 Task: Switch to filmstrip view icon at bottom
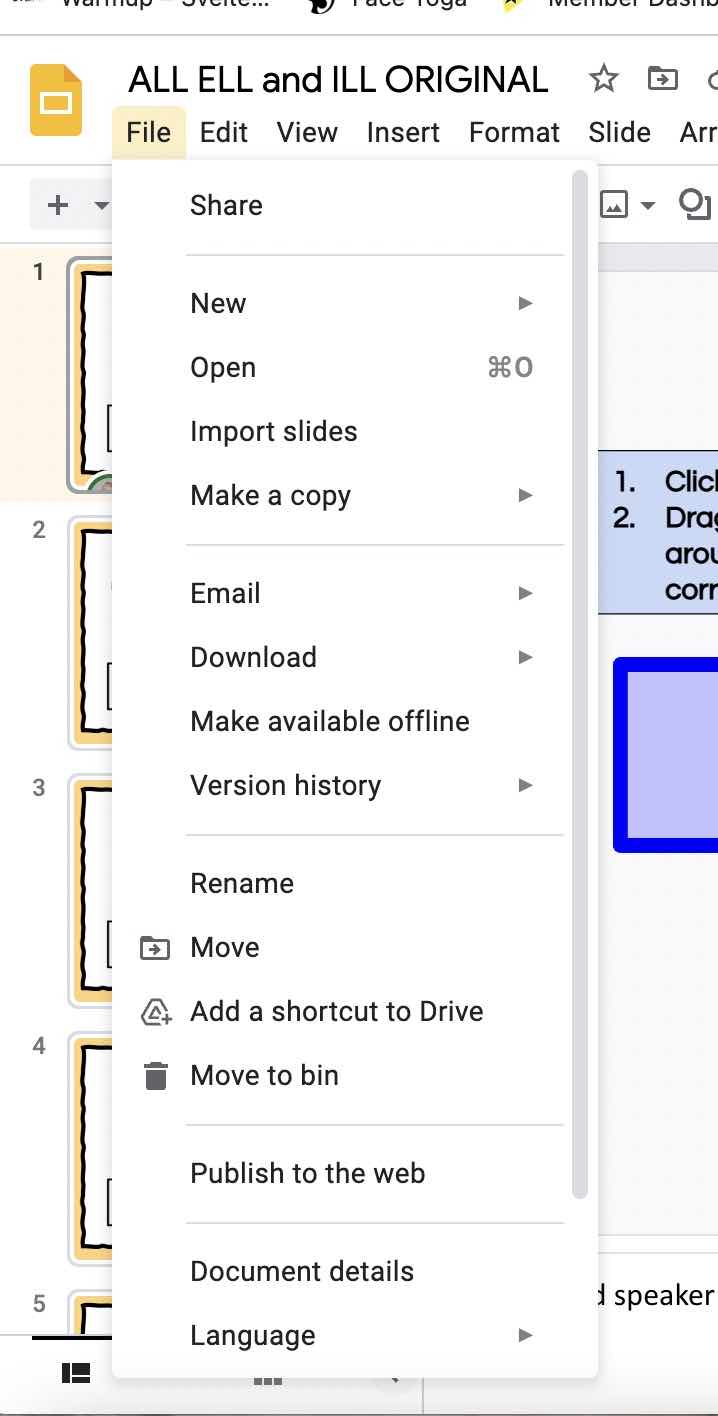(x=76, y=1374)
